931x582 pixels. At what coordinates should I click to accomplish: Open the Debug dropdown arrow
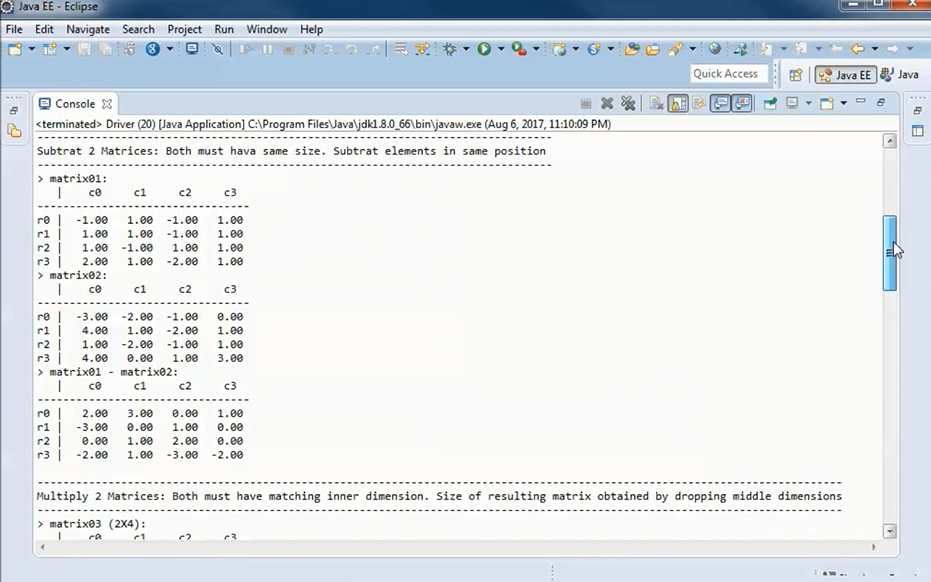click(x=466, y=49)
